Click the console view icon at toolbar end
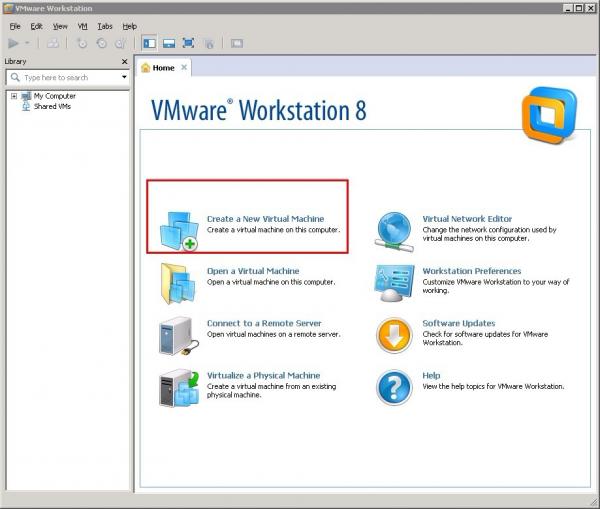 (x=237, y=43)
